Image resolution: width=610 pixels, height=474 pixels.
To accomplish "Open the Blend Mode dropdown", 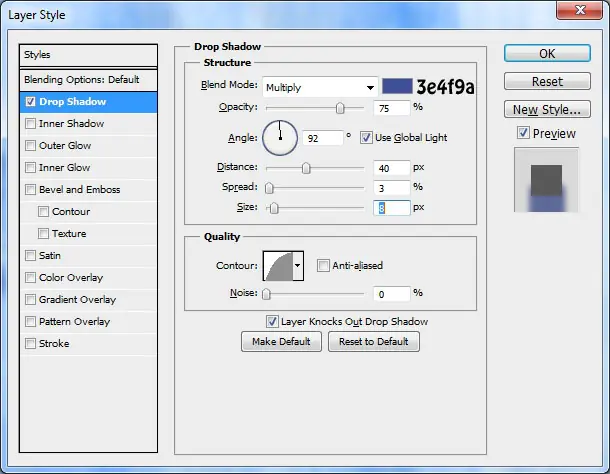I will [x=320, y=87].
